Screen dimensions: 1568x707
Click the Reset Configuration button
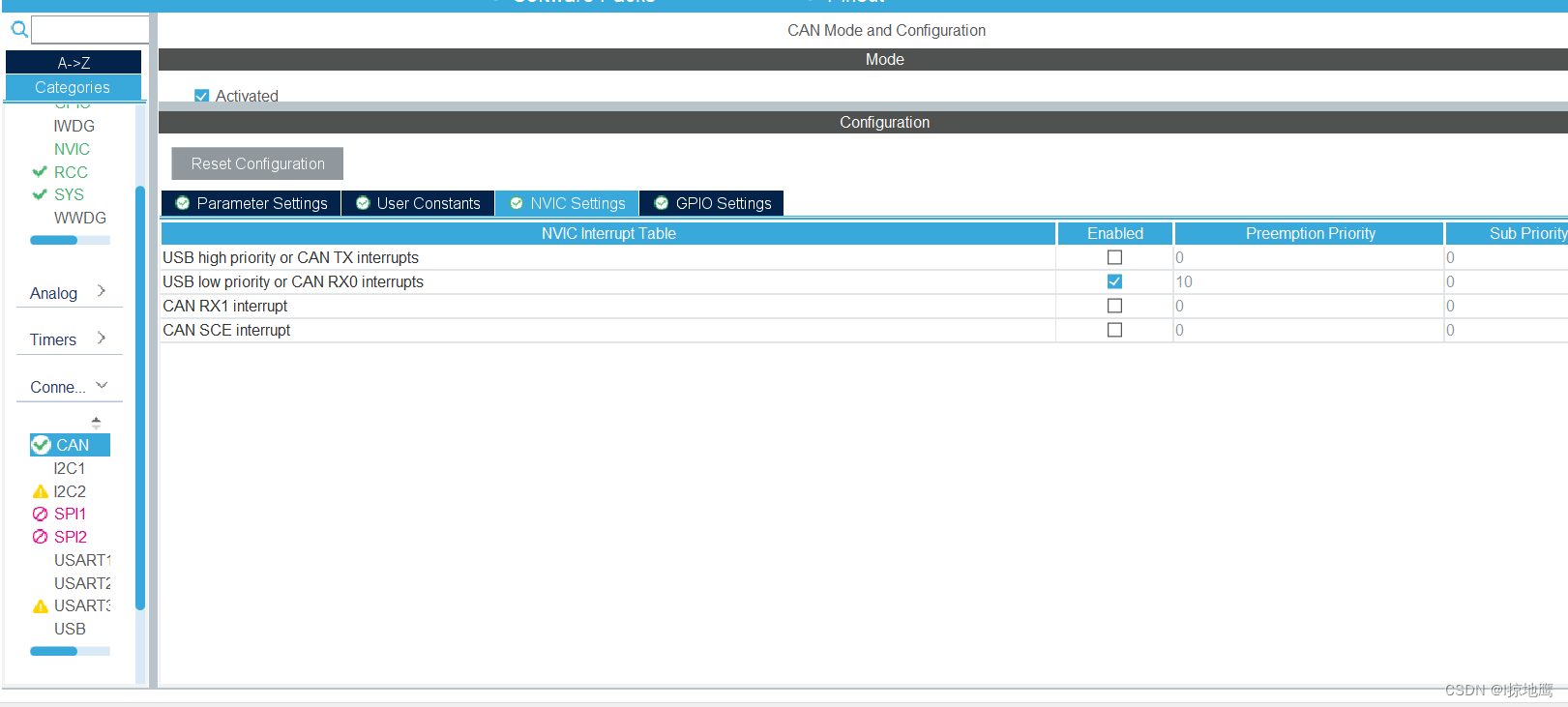tap(257, 163)
